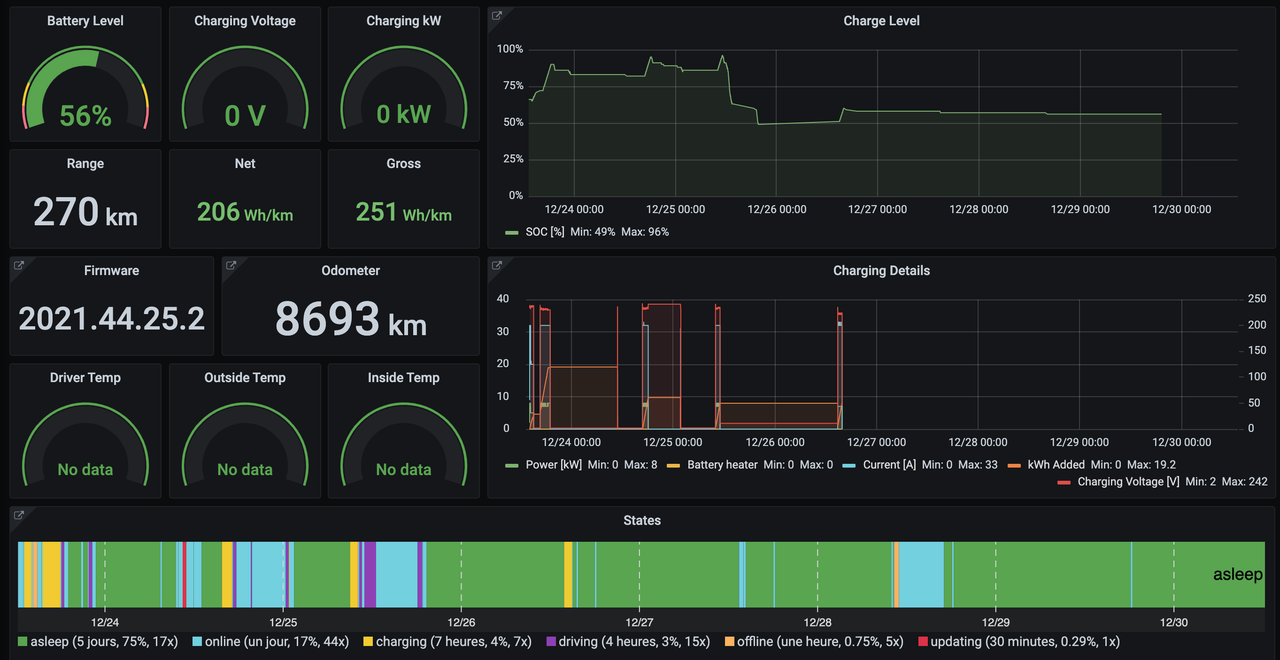Screen dimensions: 1280x660
Task: Click the Outside Temp No data gauge
Action: (x=245, y=470)
